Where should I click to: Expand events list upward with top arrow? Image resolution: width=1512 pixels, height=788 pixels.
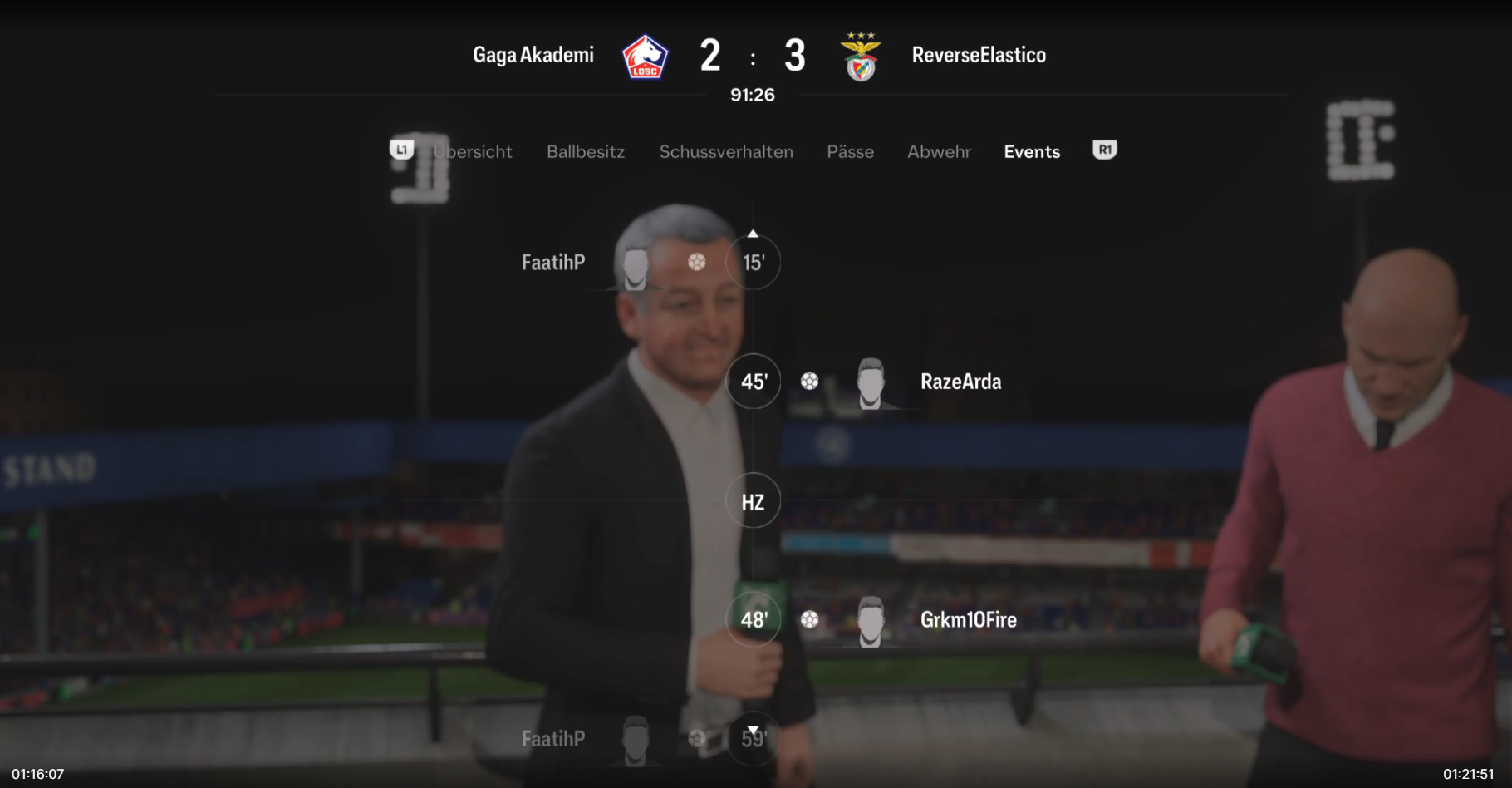pyautogui.click(x=753, y=234)
